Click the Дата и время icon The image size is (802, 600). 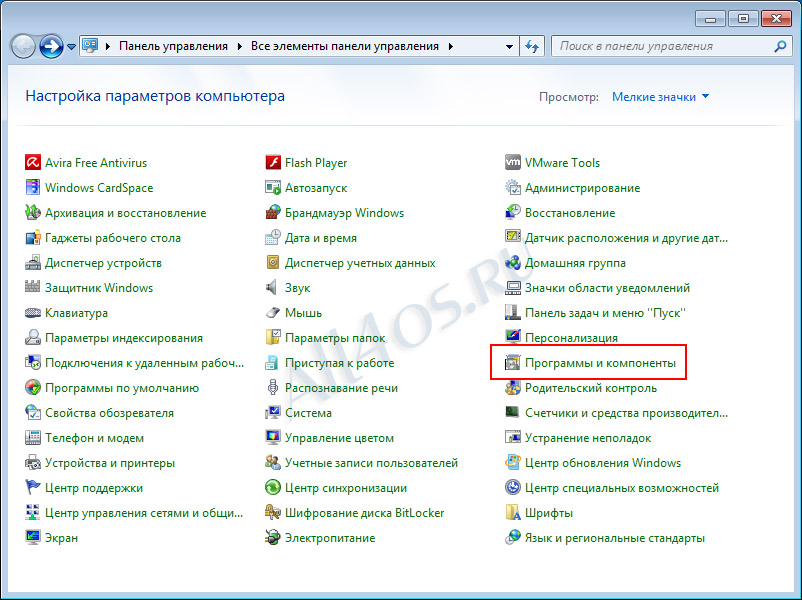[273, 238]
